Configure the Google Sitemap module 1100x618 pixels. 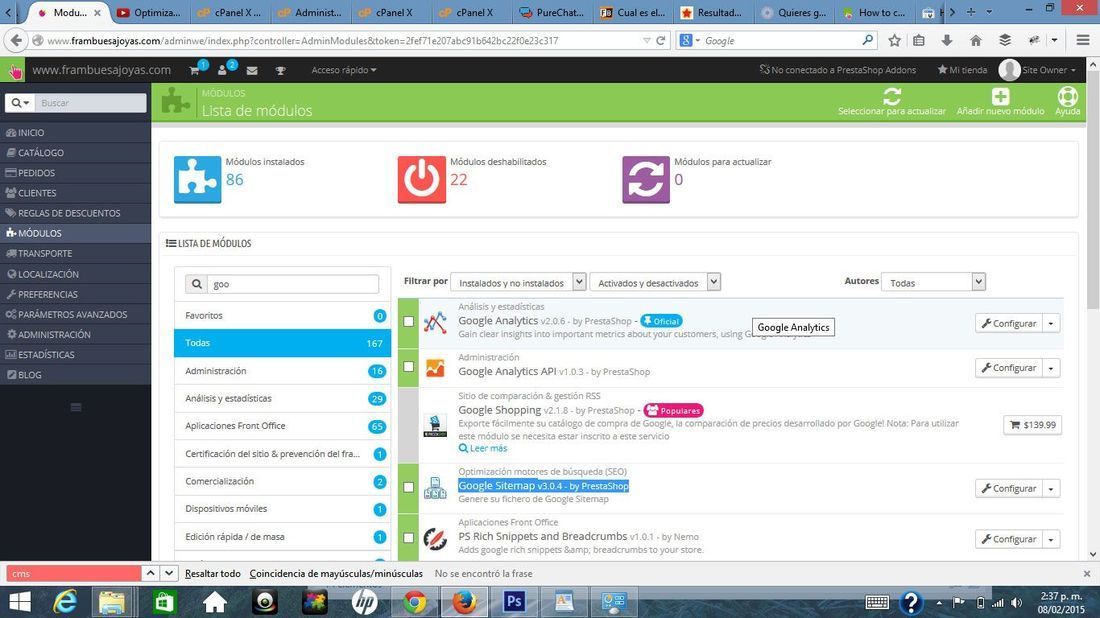[1009, 488]
